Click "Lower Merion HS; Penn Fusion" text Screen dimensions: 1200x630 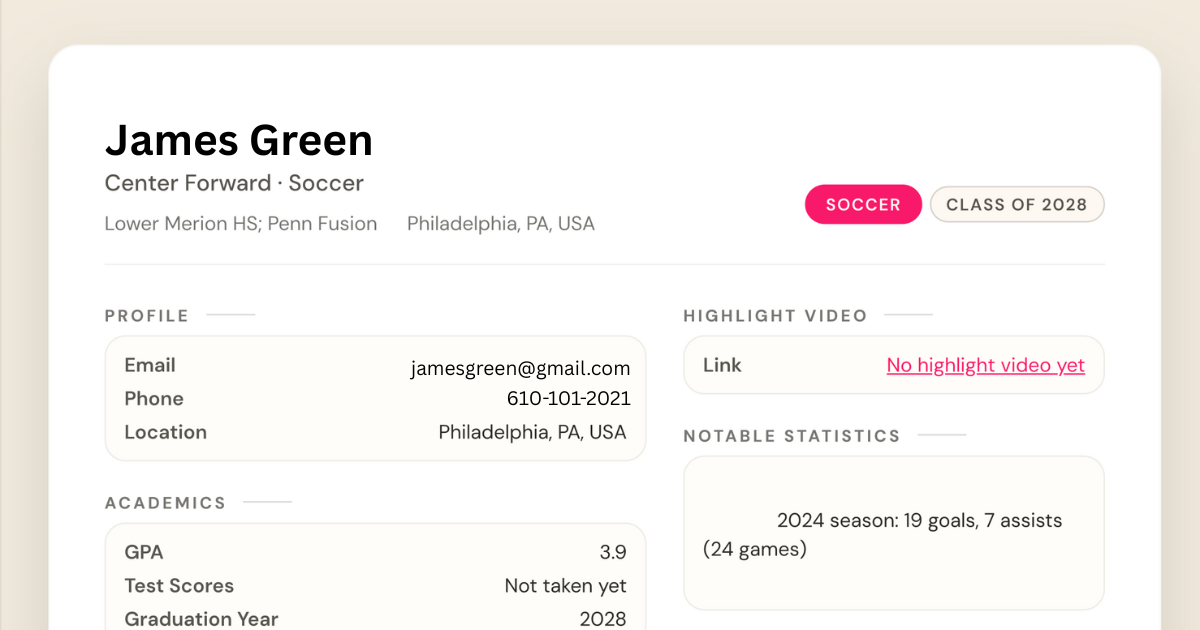click(x=241, y=224)
